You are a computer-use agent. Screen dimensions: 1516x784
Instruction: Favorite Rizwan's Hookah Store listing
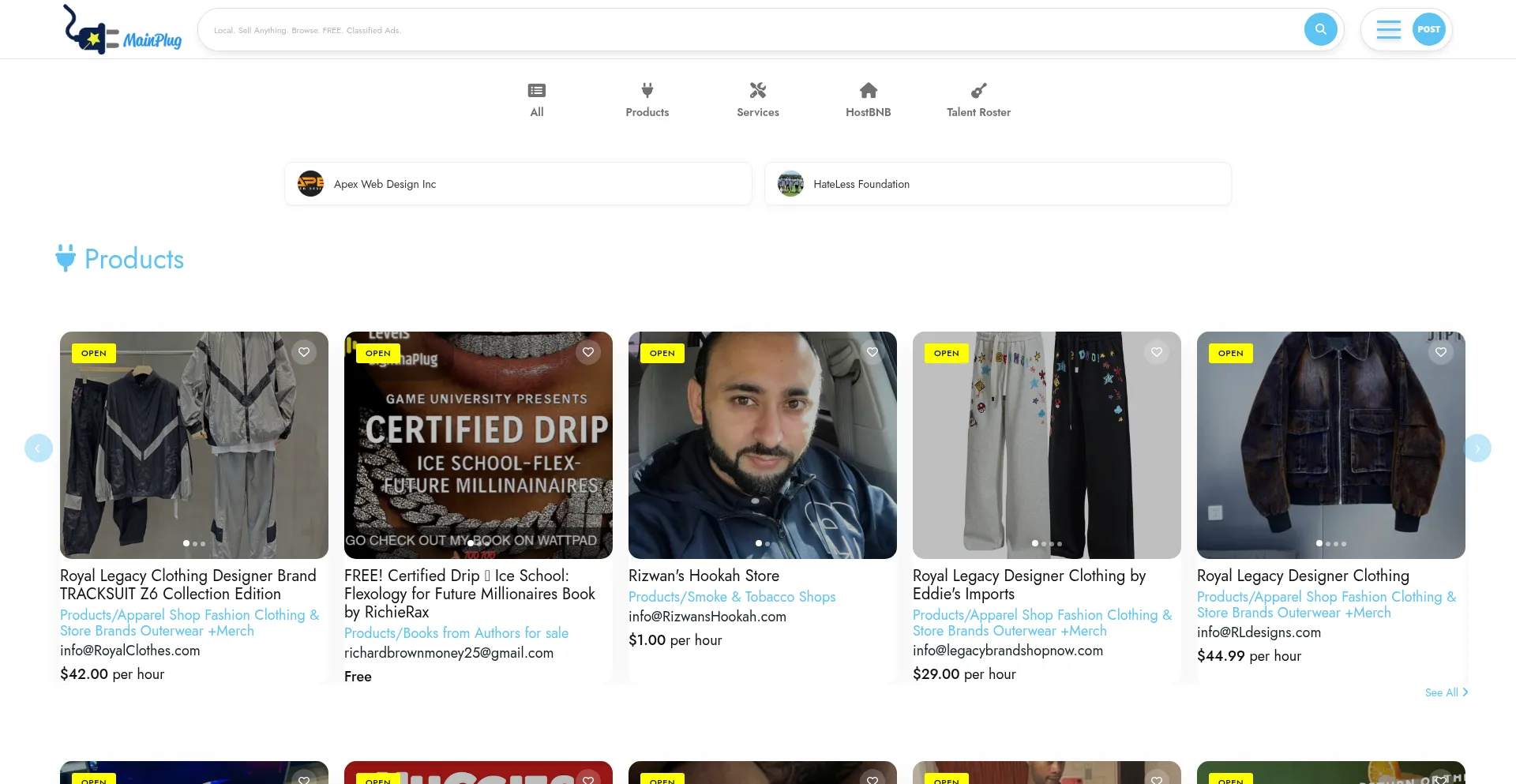pos(872,352)
